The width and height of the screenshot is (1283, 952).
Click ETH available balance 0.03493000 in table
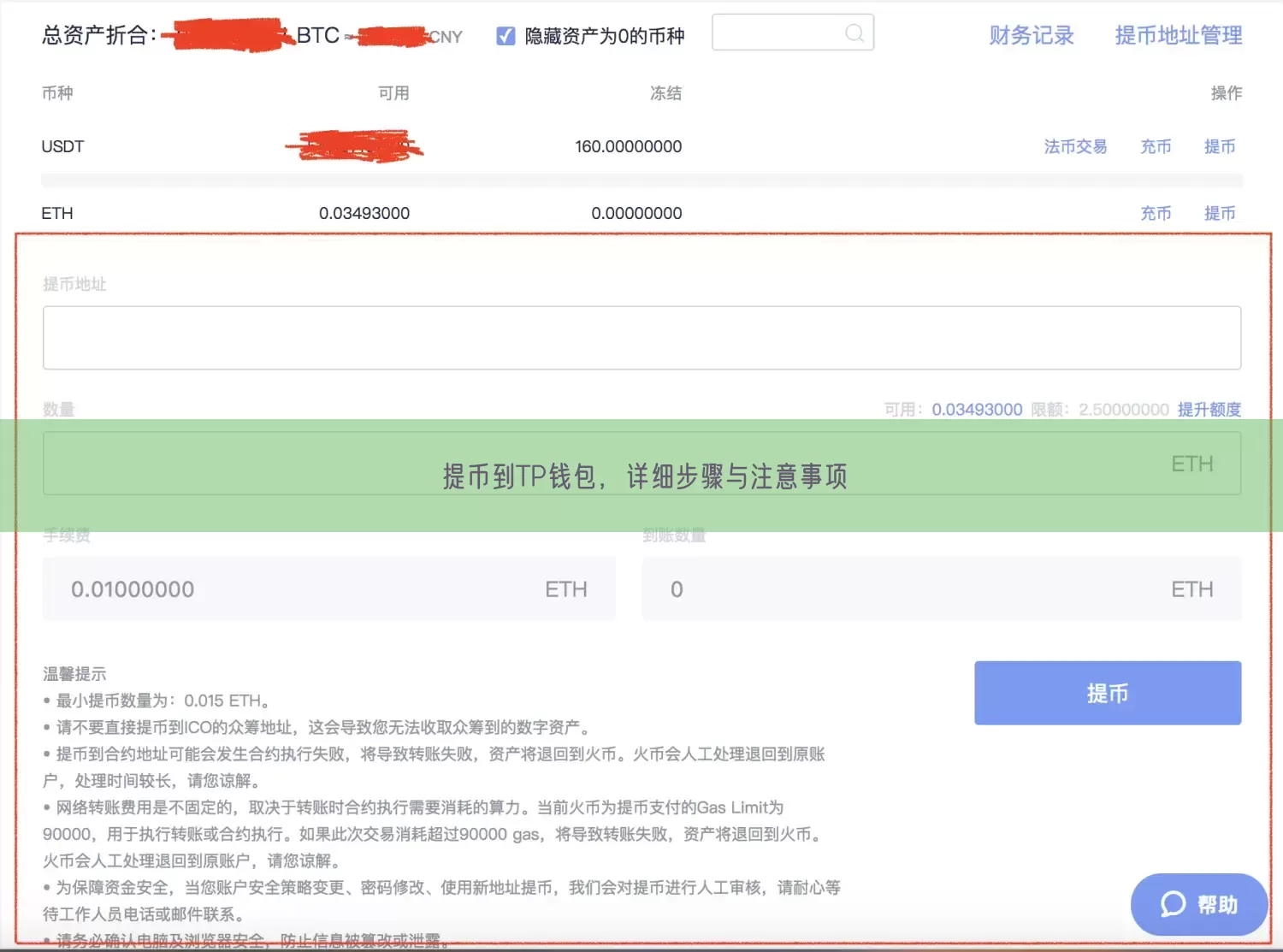(x=364, y=213)
